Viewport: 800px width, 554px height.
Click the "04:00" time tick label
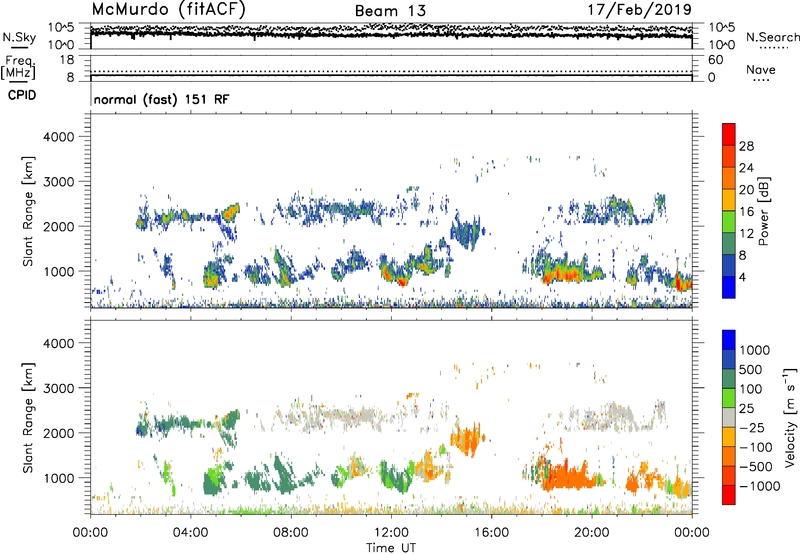(190, 533)
